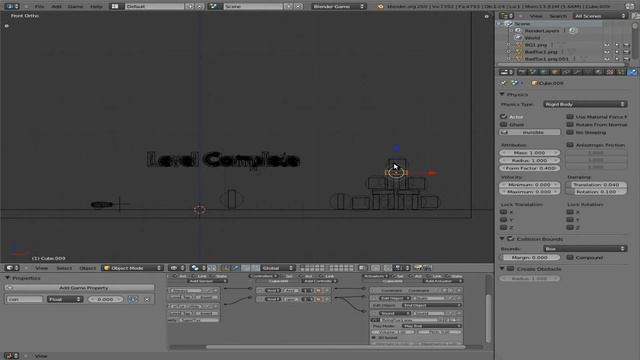
Task: Click the Add Controller button
Action: pos(319,281)
